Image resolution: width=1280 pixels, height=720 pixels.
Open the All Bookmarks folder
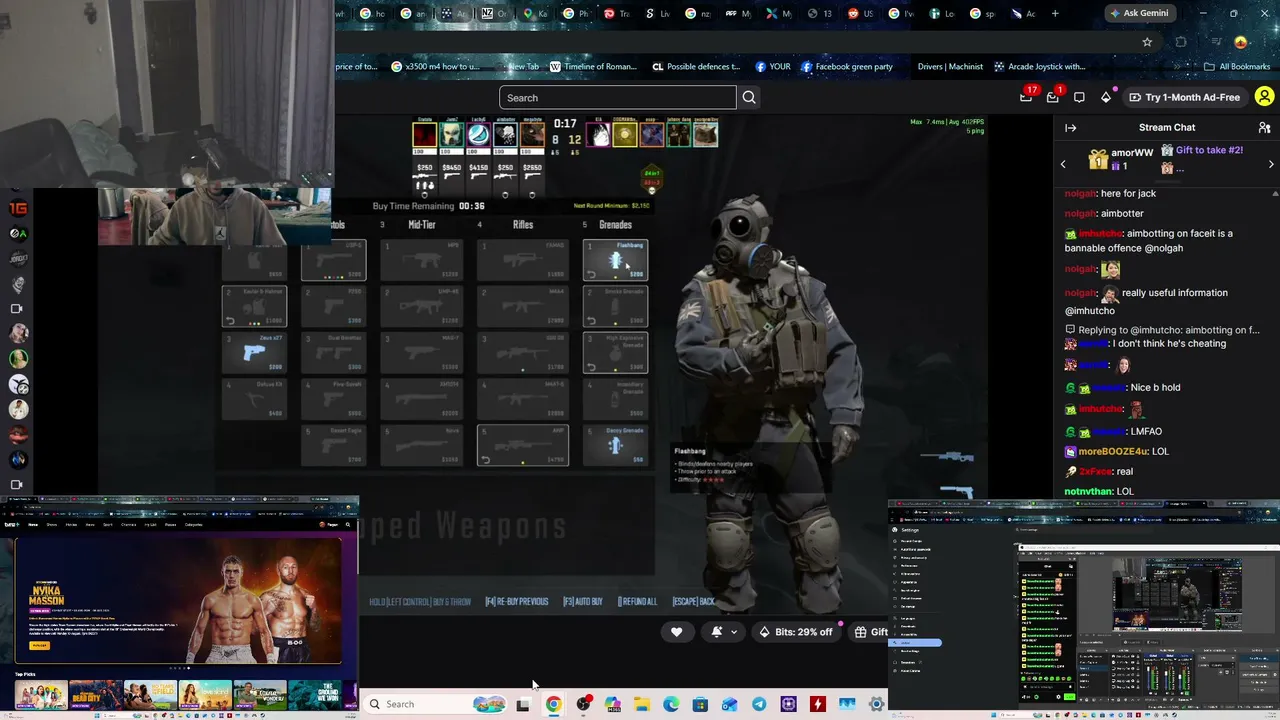coord(1237,67)
